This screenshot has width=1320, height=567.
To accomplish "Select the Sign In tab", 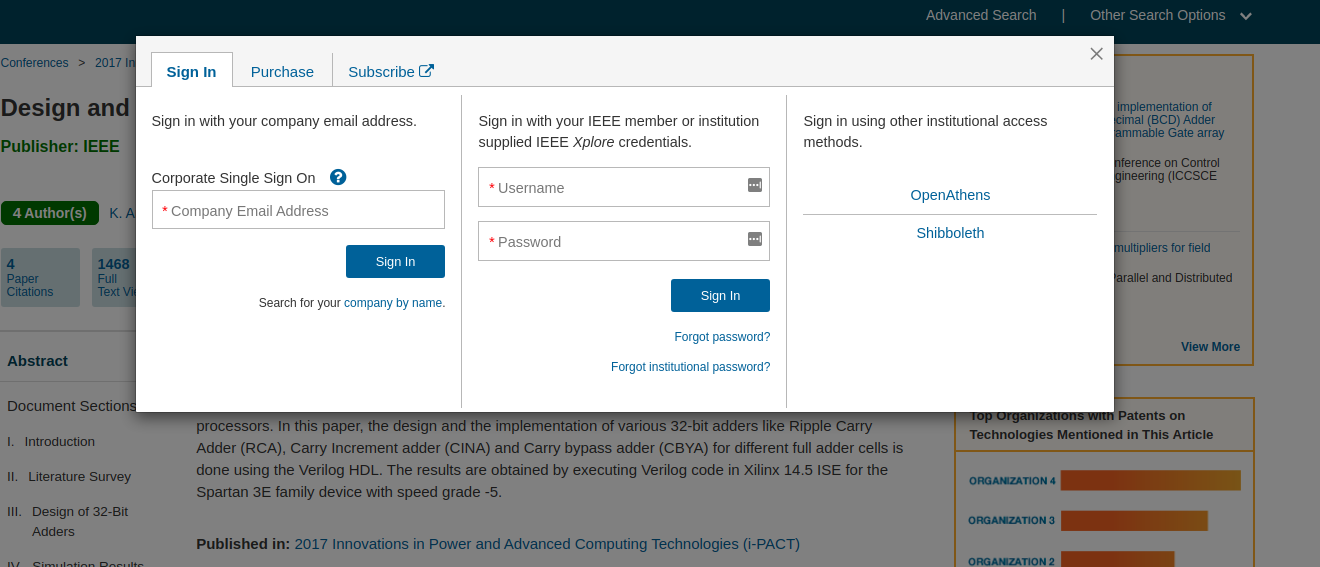I will click(191, 72).
